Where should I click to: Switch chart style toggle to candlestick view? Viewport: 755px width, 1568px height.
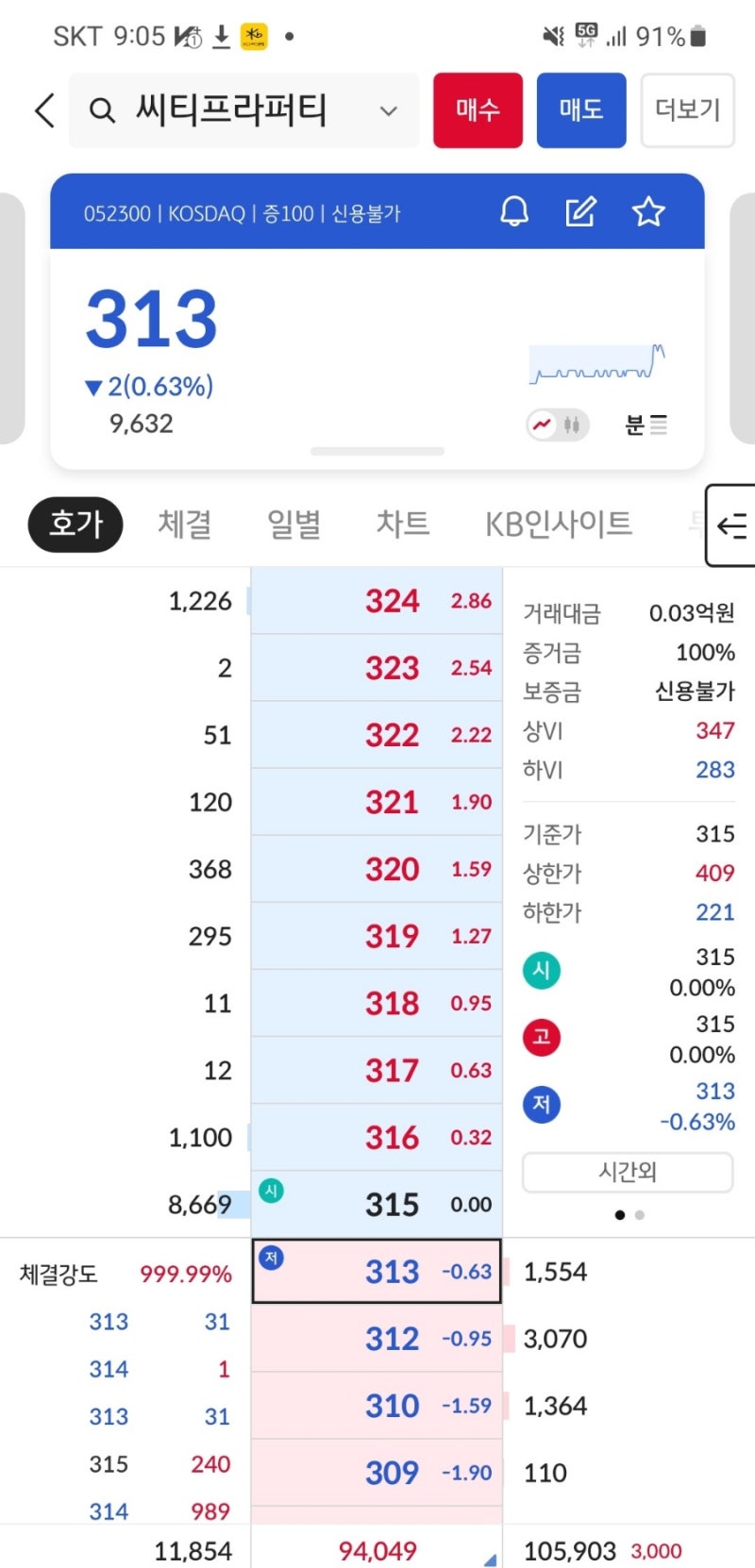[x=570, y=425]
